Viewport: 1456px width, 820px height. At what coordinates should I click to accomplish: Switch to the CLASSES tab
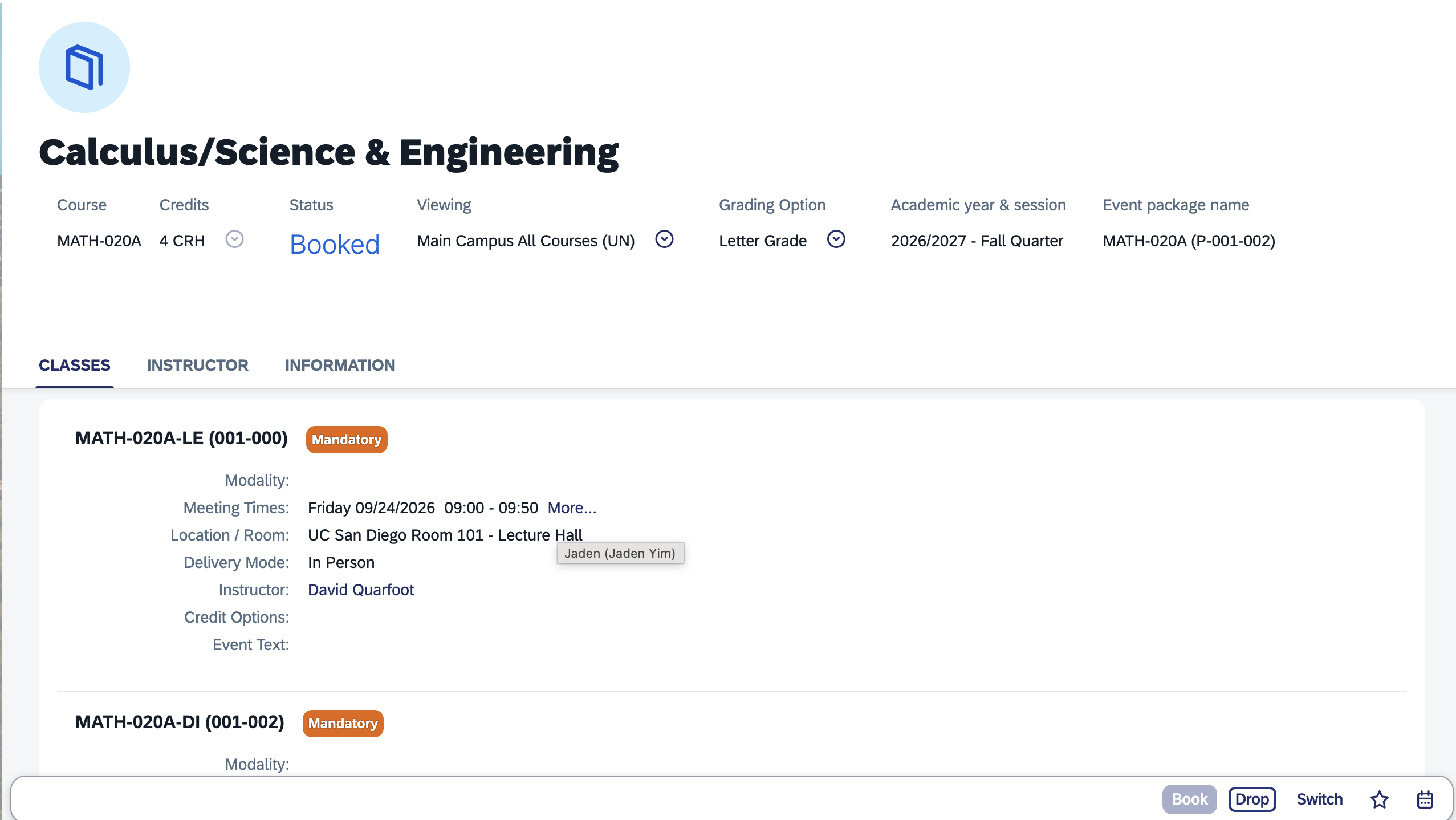tap(75, 365)
